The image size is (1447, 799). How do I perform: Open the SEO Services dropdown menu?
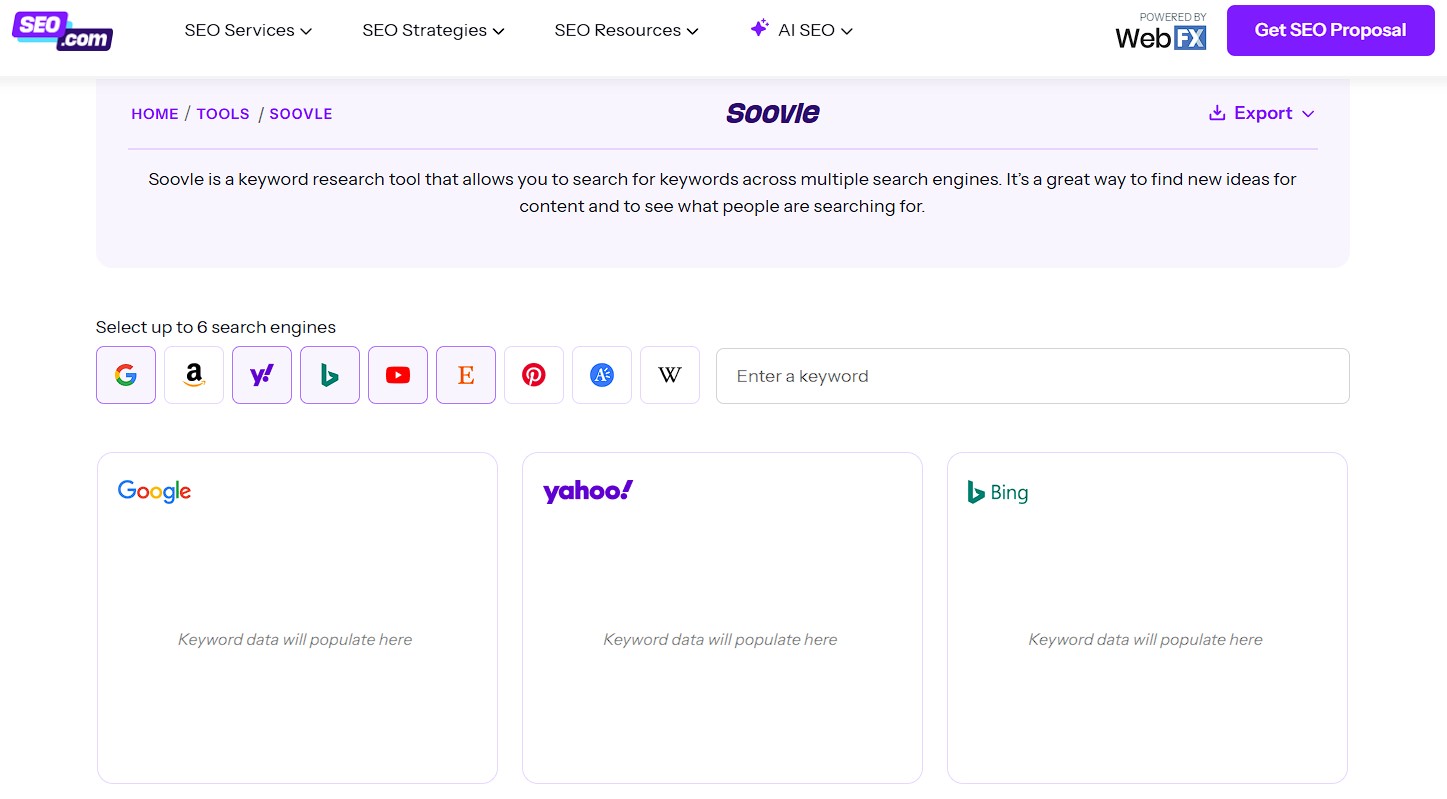point(248,30)
